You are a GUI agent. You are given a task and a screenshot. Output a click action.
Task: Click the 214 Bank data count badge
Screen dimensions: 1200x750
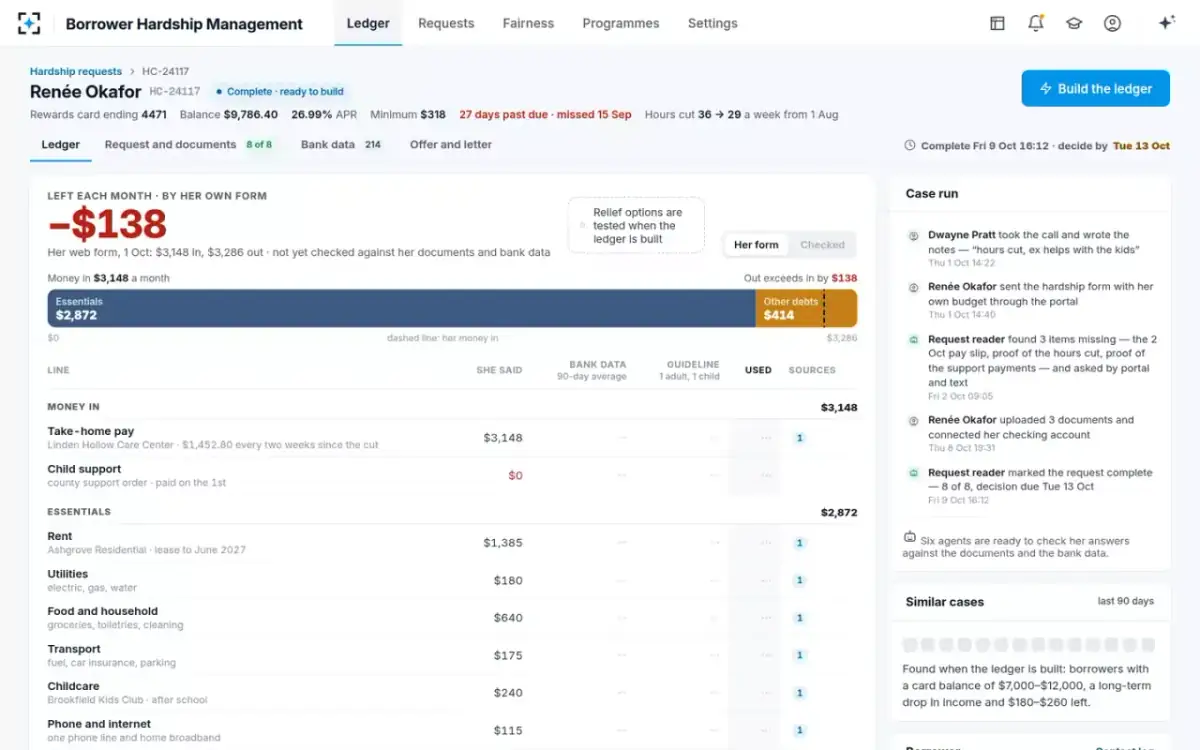point(373,145)
